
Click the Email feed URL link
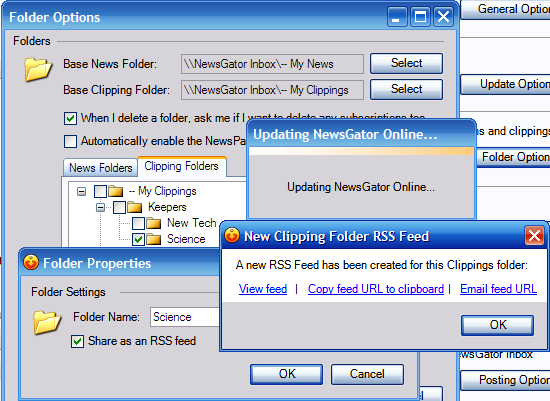coord(498,289)
